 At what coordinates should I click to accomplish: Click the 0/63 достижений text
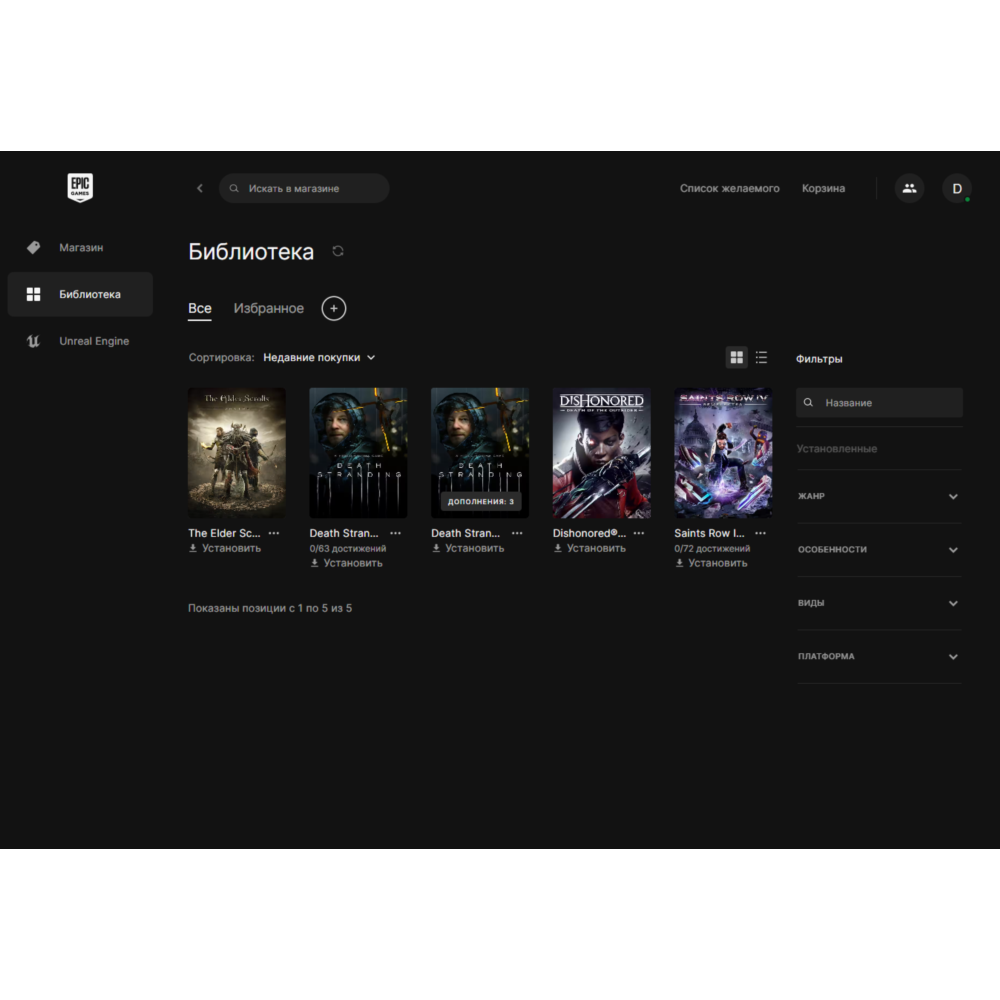click(348, 548)
